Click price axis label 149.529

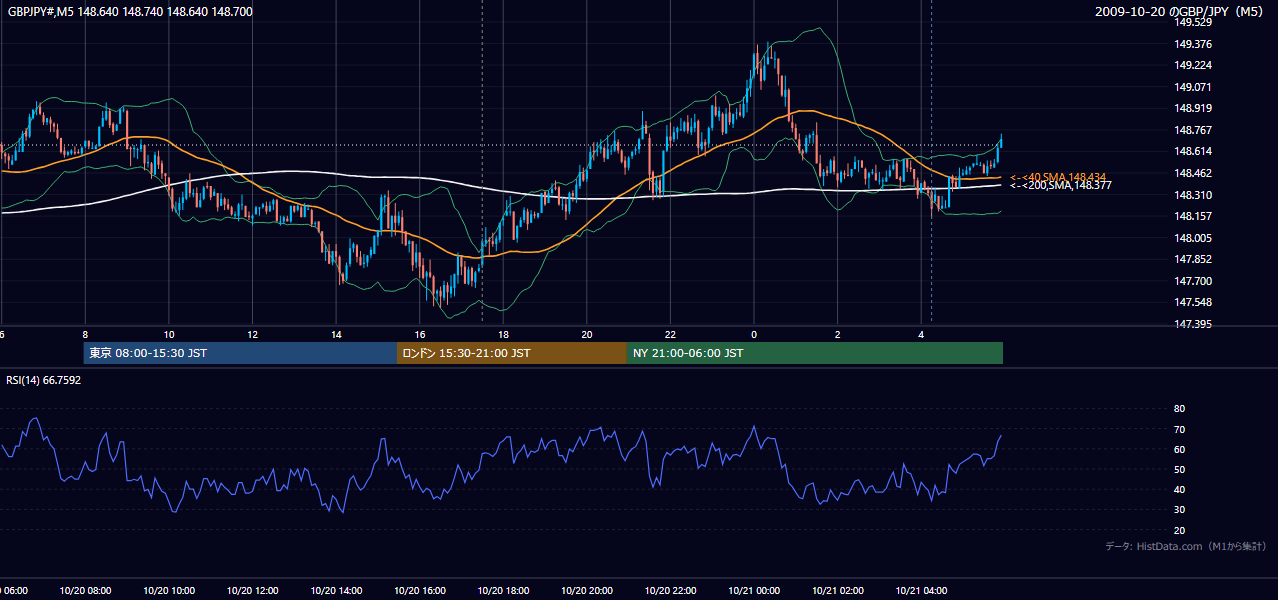(x=1194, y=22)
